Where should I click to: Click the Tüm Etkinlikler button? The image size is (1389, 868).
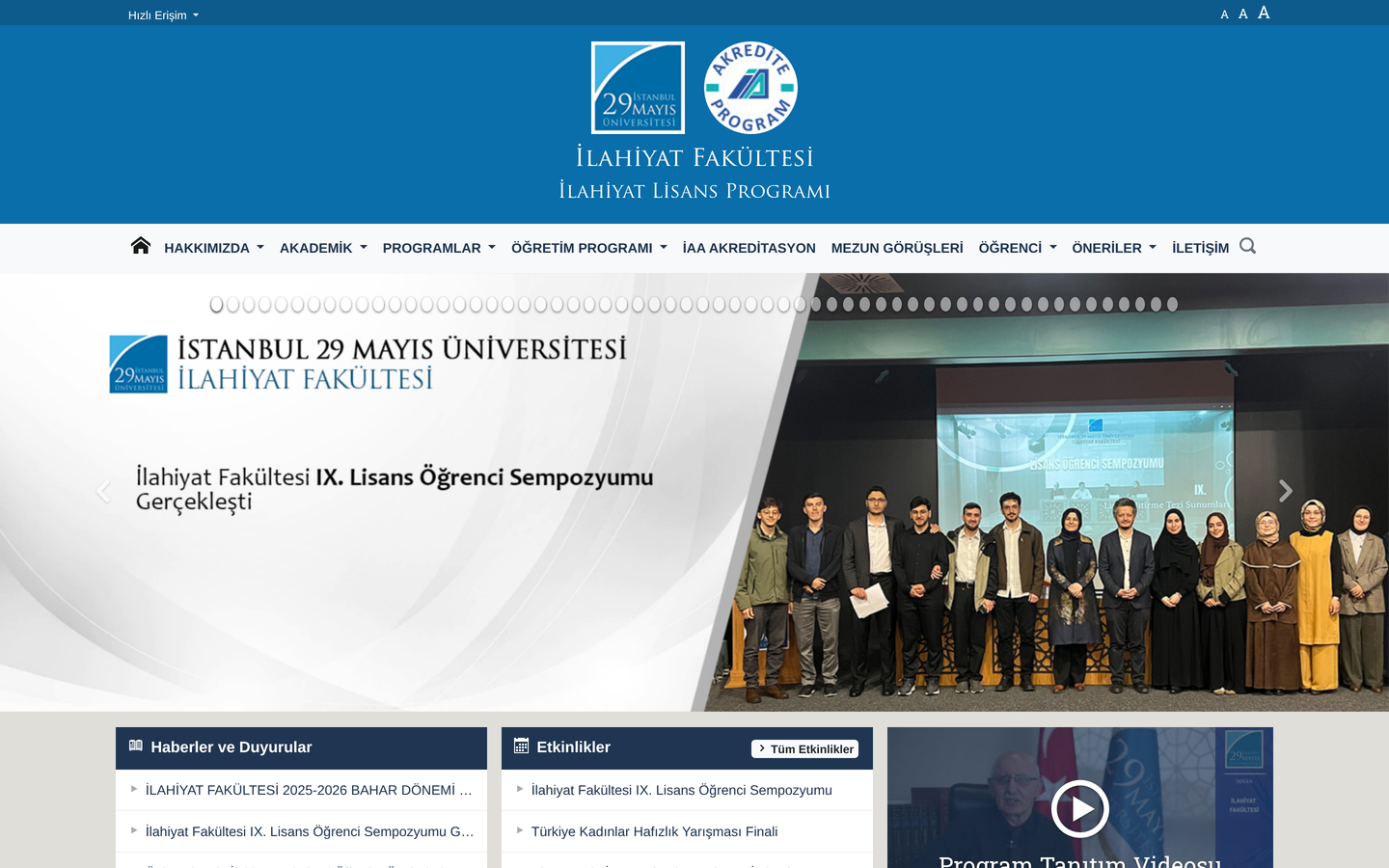[804, 748]
